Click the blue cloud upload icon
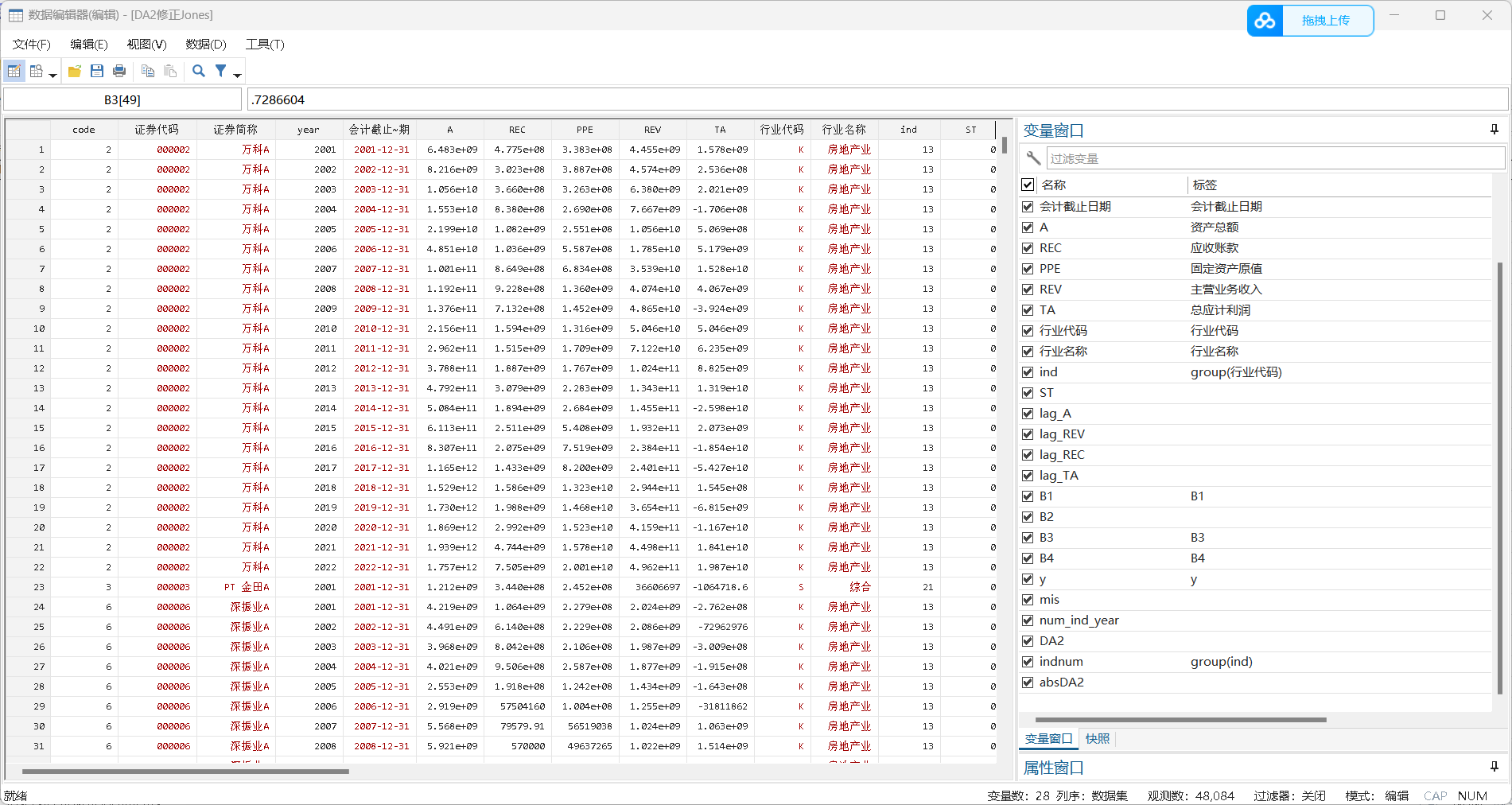The height and width of the screenshot is (805, 1512). tap(1265, 21)
